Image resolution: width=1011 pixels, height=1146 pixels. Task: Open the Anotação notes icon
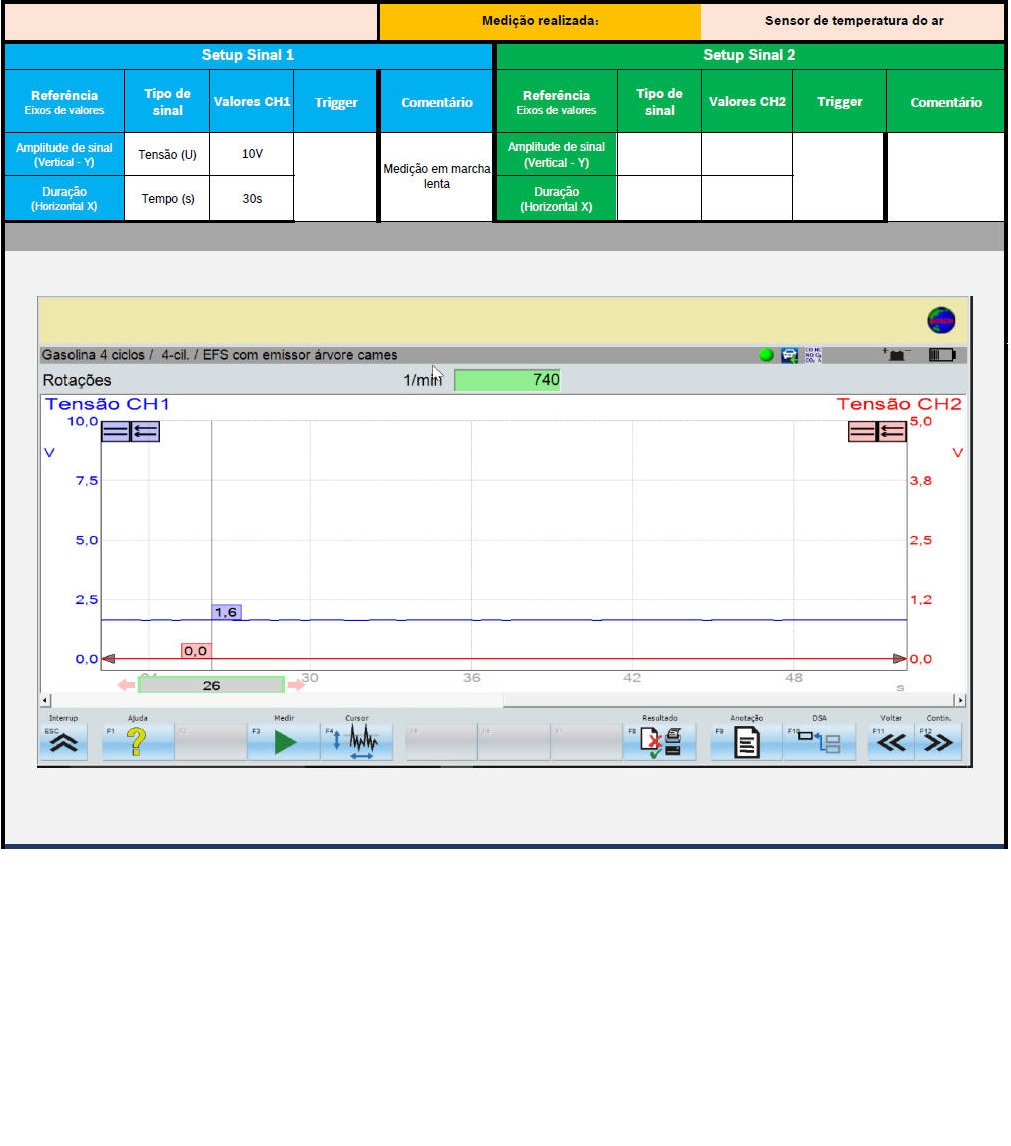(746, 743)
